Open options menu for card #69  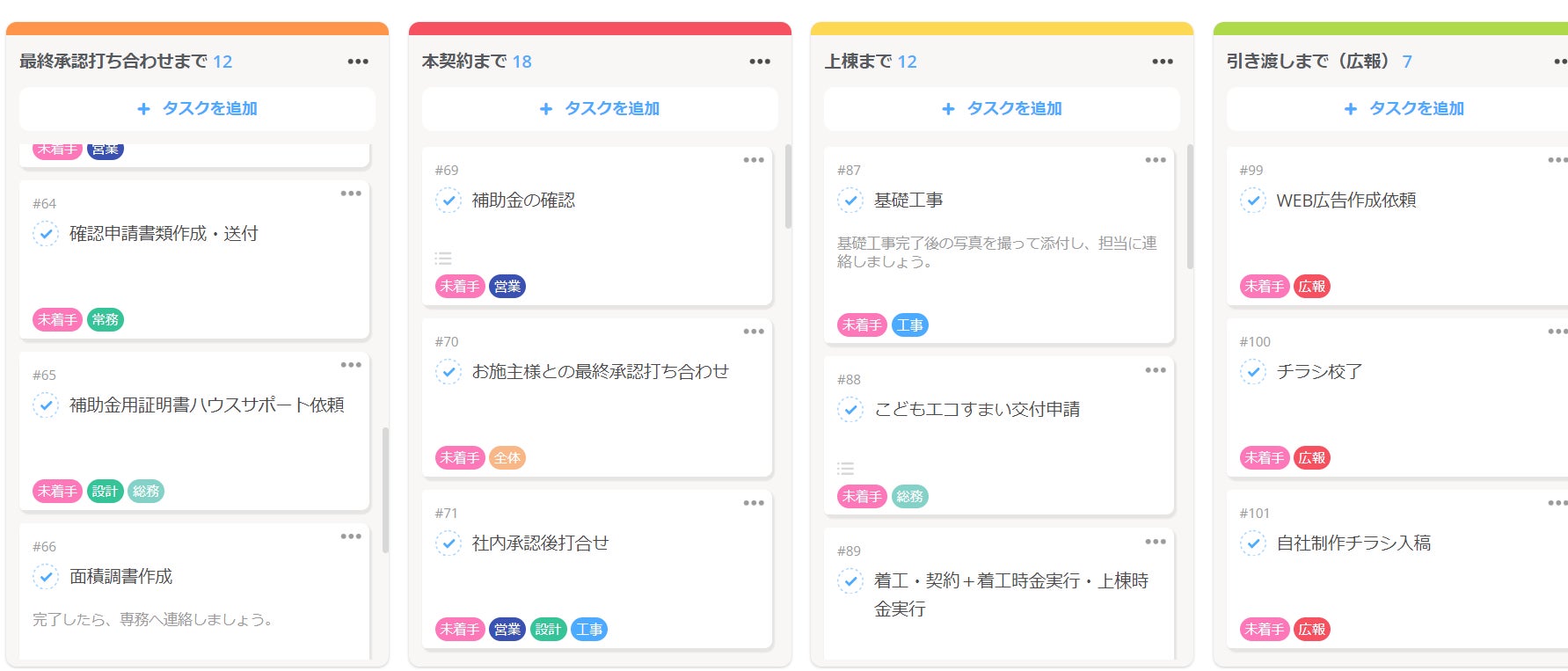[x=754, y=160]
